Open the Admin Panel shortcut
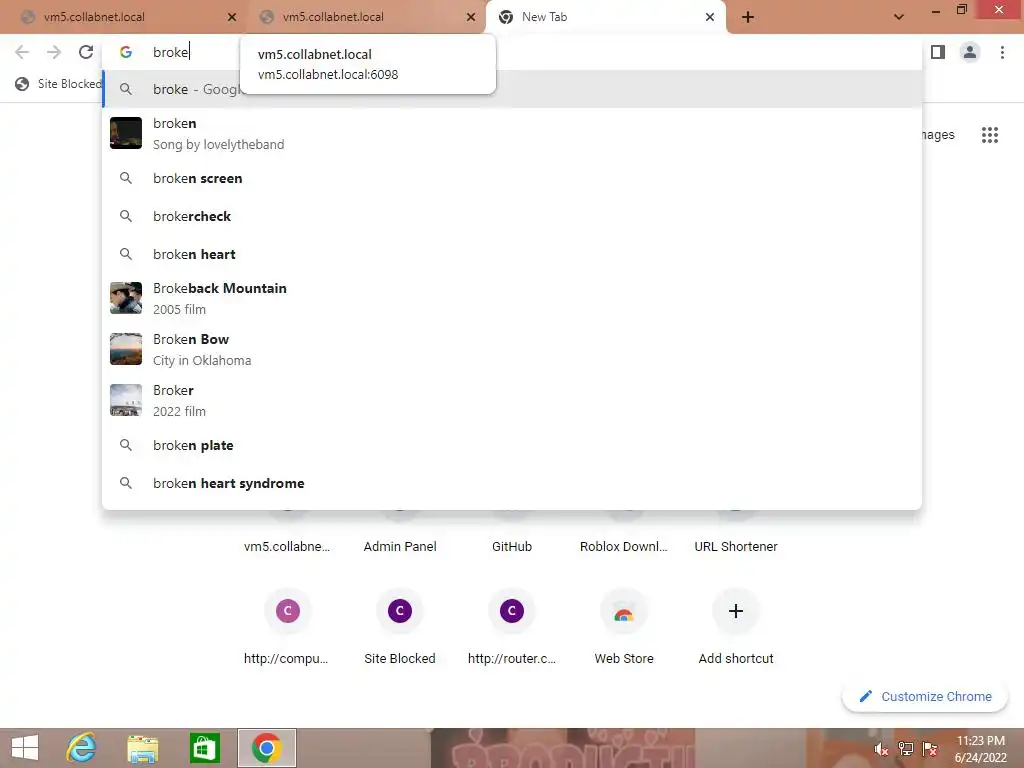1024x768 pixels. pos(400,546)
